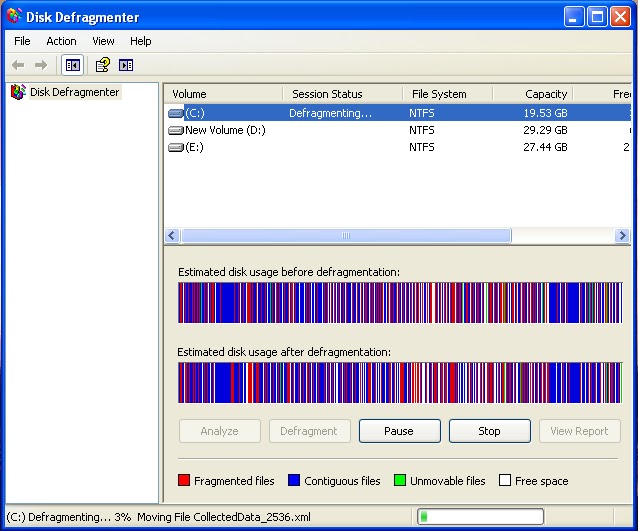Click the drive icon for (E:)

(175, 147)
